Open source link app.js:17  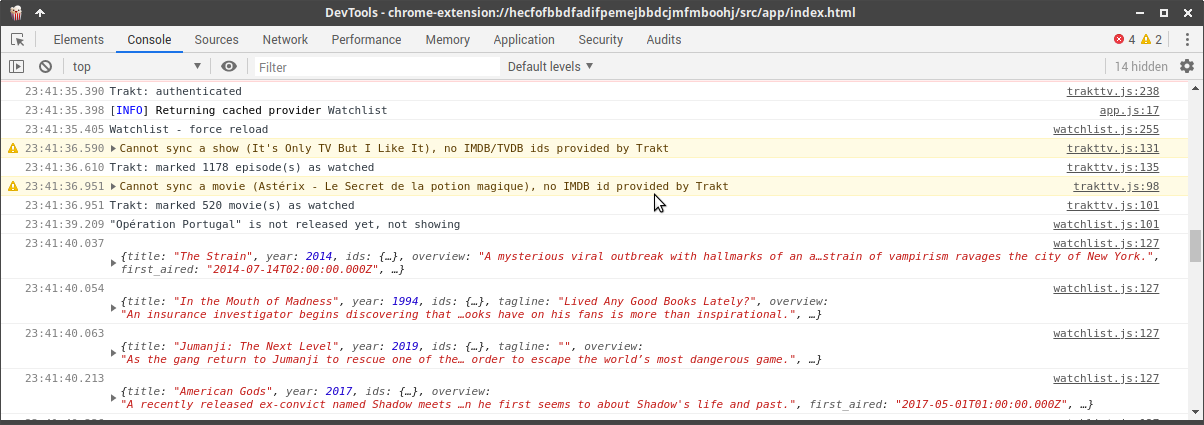pyautogui.click(x=1129, y=110)
